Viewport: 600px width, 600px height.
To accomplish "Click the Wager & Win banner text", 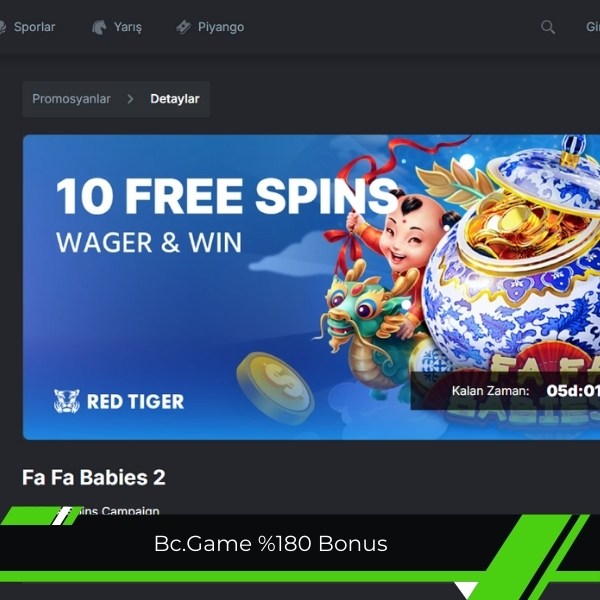I will click(x=149, y=242).
